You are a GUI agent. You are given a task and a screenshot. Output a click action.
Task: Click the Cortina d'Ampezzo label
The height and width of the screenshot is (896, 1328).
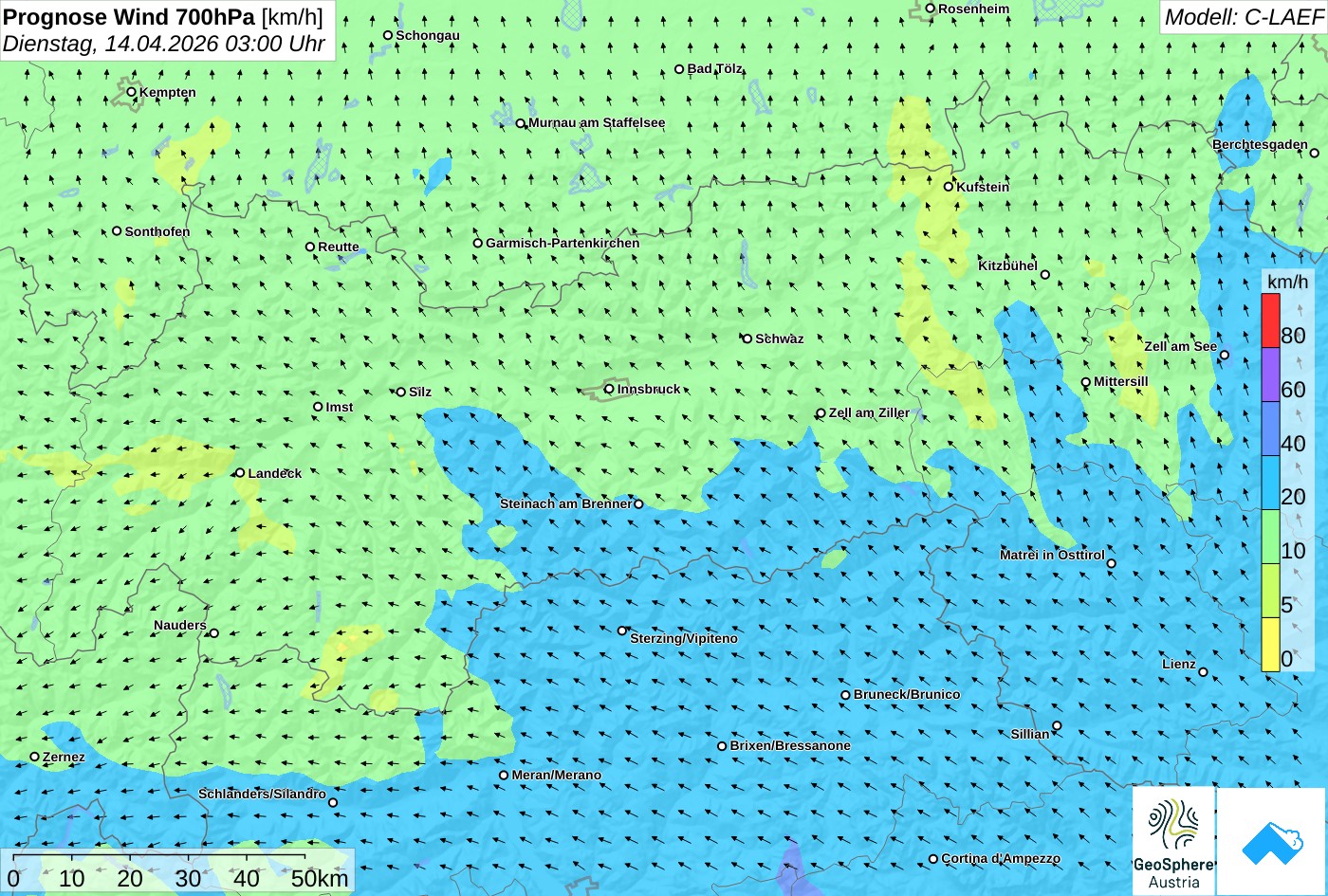click(x=1001, y=858)
